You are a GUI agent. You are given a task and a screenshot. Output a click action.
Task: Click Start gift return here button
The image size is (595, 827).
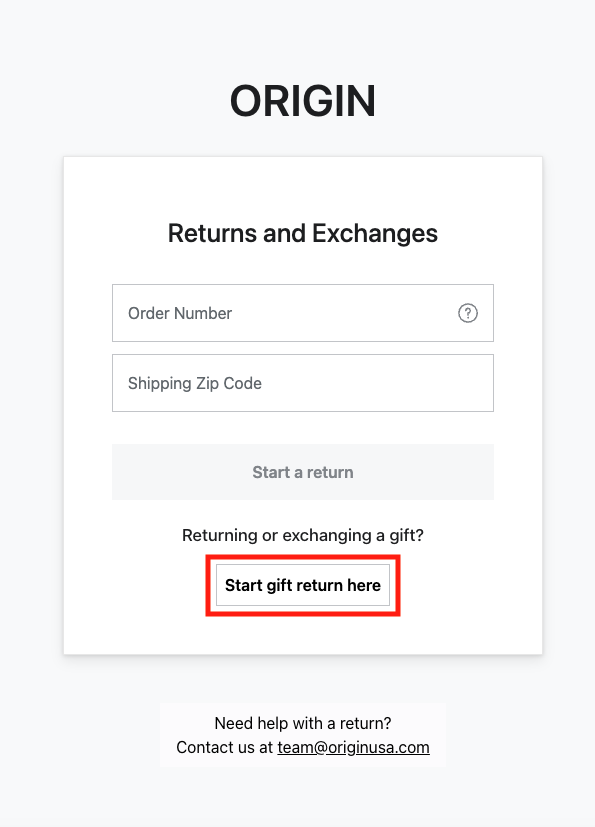coord(303,585)
